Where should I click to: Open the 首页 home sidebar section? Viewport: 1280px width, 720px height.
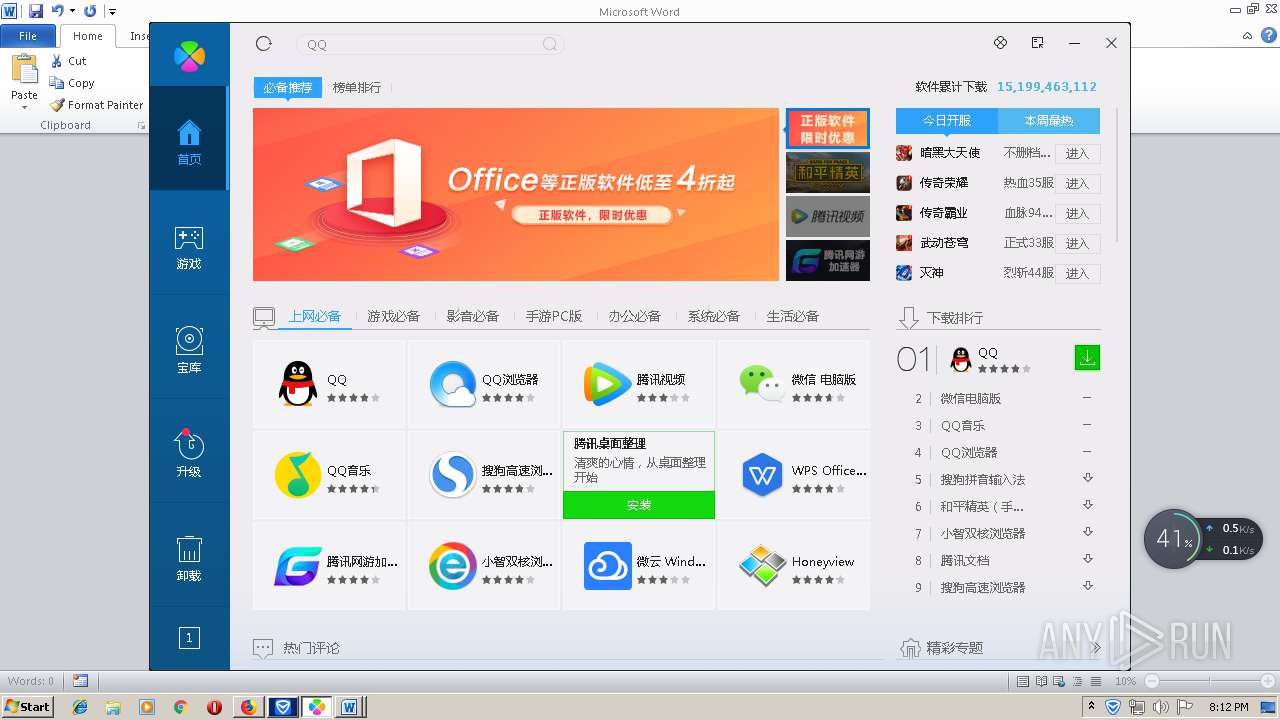[x=189, y=139]
